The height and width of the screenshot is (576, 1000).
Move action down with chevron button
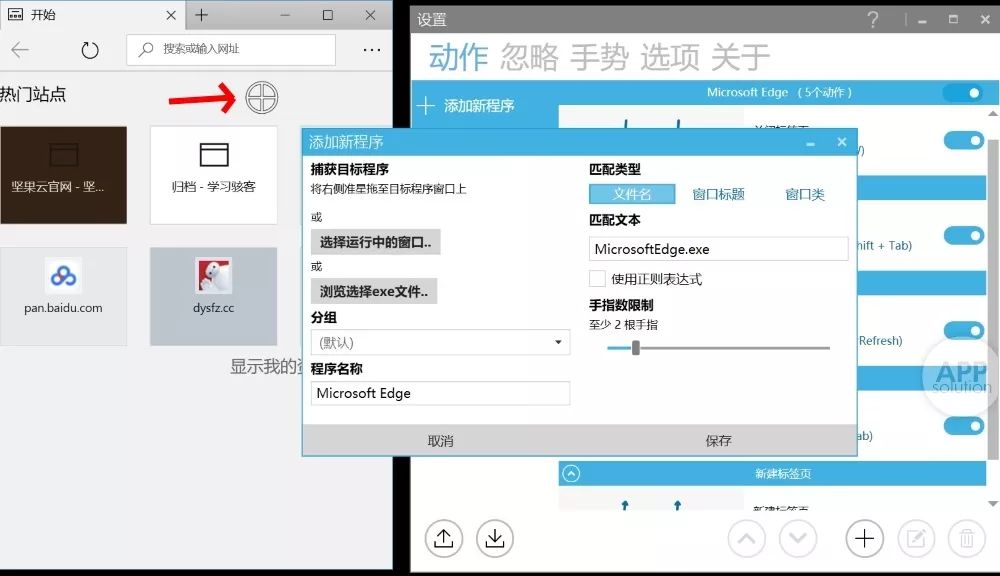[x=798, y=538]
